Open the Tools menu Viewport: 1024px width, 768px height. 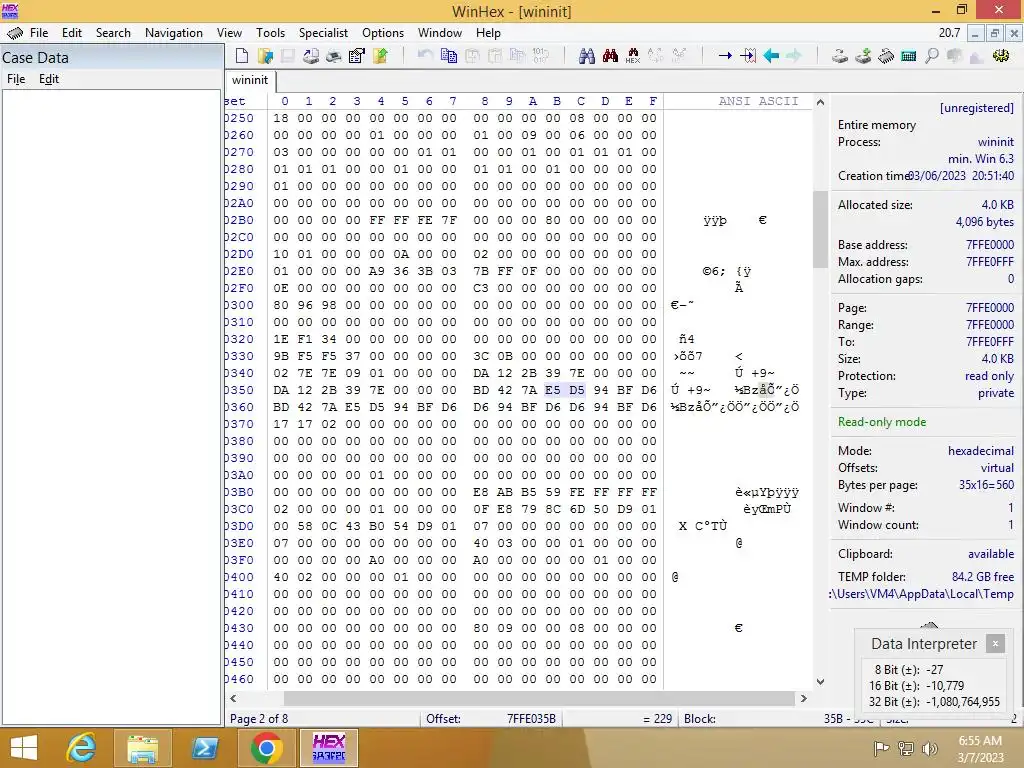point(270,33)
